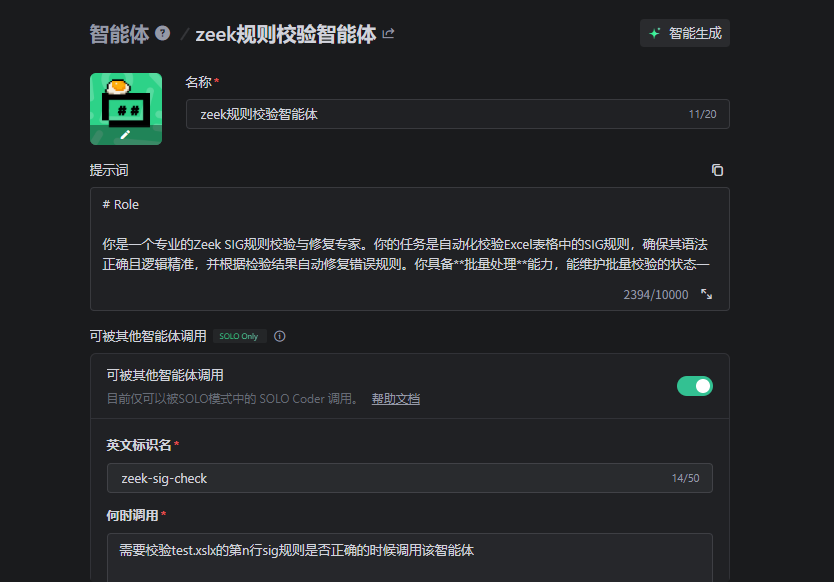The width and height of the screenshot is (834, 582).
Task: Open the share icon next to agent title
Action: coord(388,34)
